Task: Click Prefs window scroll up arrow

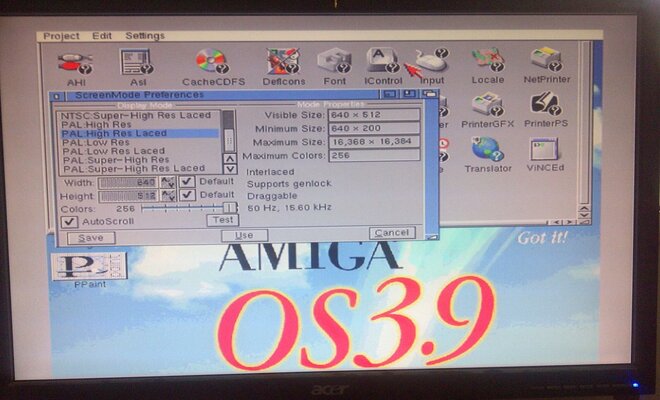Action: pyautogui.click(x=584, y=208)
